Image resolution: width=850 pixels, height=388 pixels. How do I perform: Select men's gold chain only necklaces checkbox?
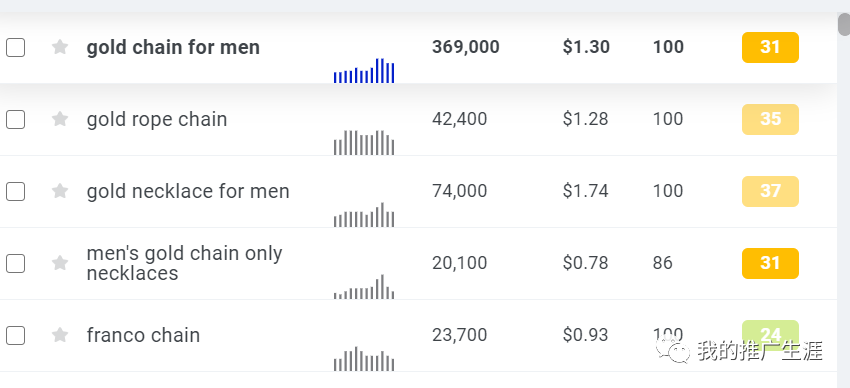pyautogui.click(x=15, y=263)
